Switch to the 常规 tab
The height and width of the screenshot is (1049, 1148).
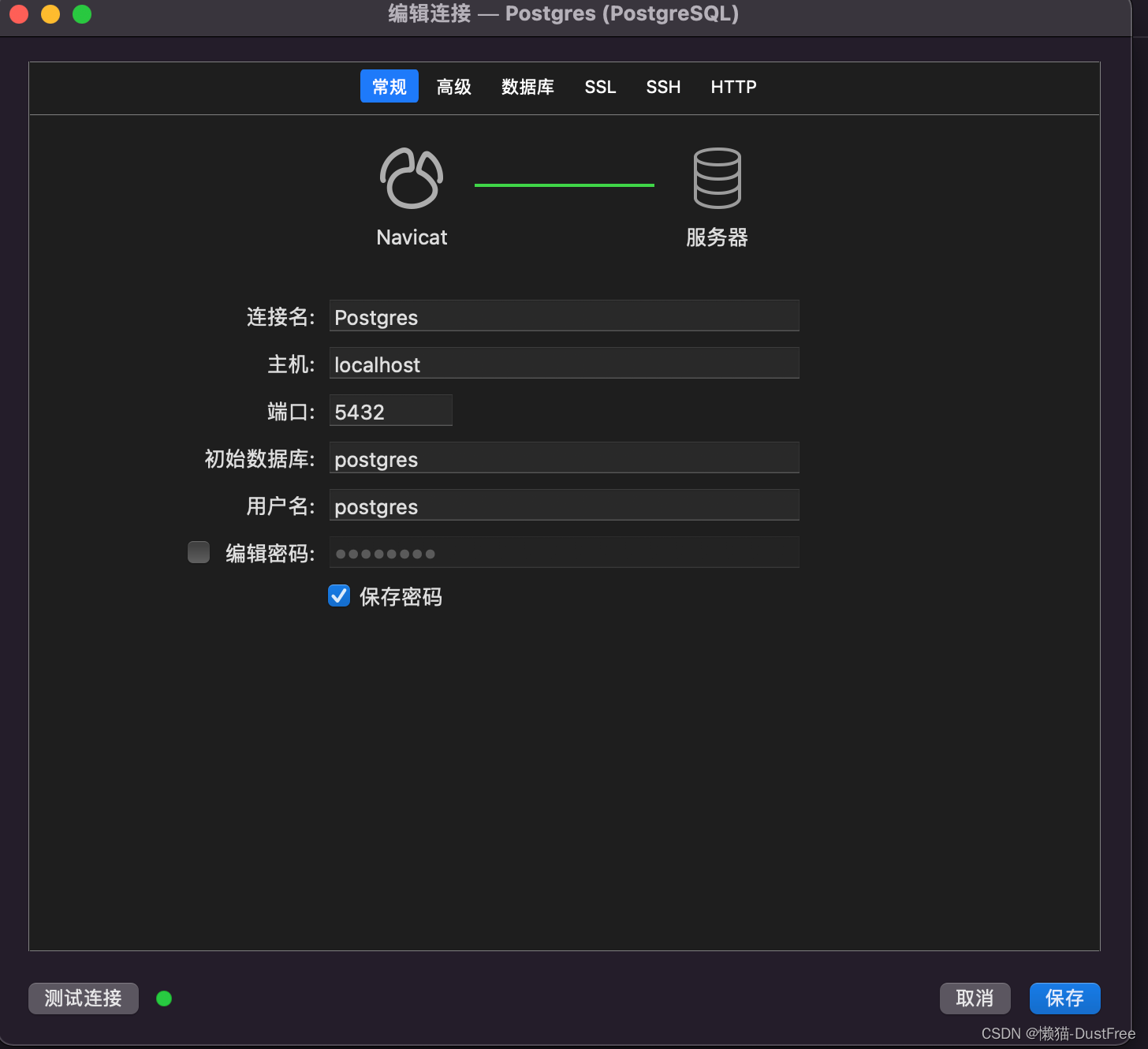click(x=389, y=86)
